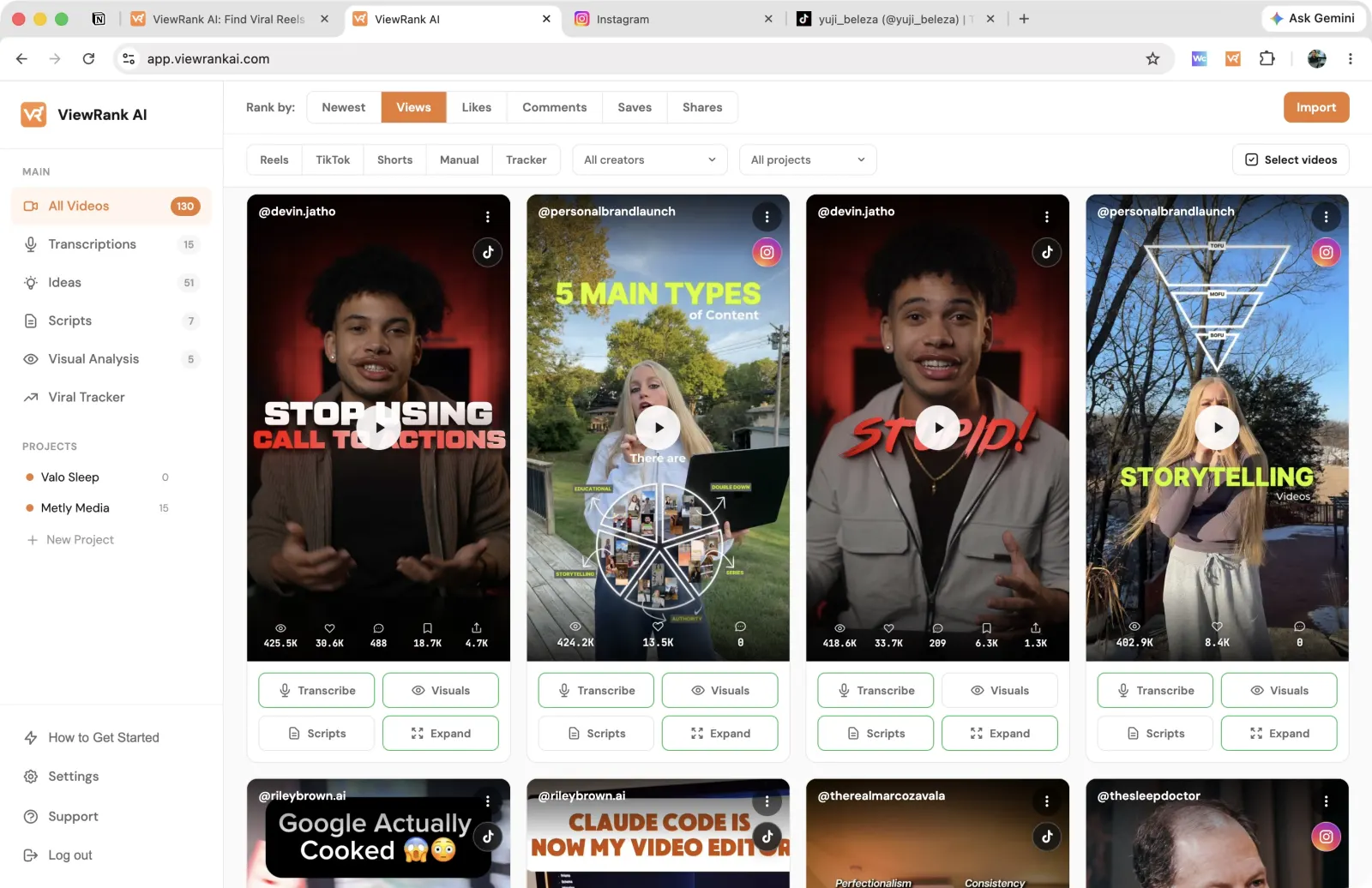This screenshot has width=1372, height=888.
Task: Reload the page in the browser
Action: (88, 58)
